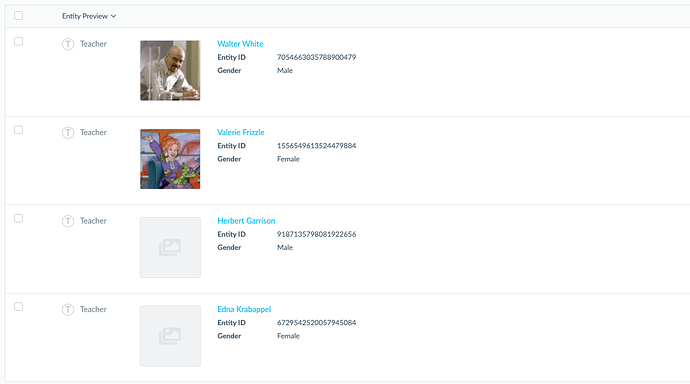Click Herbert Garrison's placeholder image icon
The image size is (690, 384).
[x=170, y=247]
